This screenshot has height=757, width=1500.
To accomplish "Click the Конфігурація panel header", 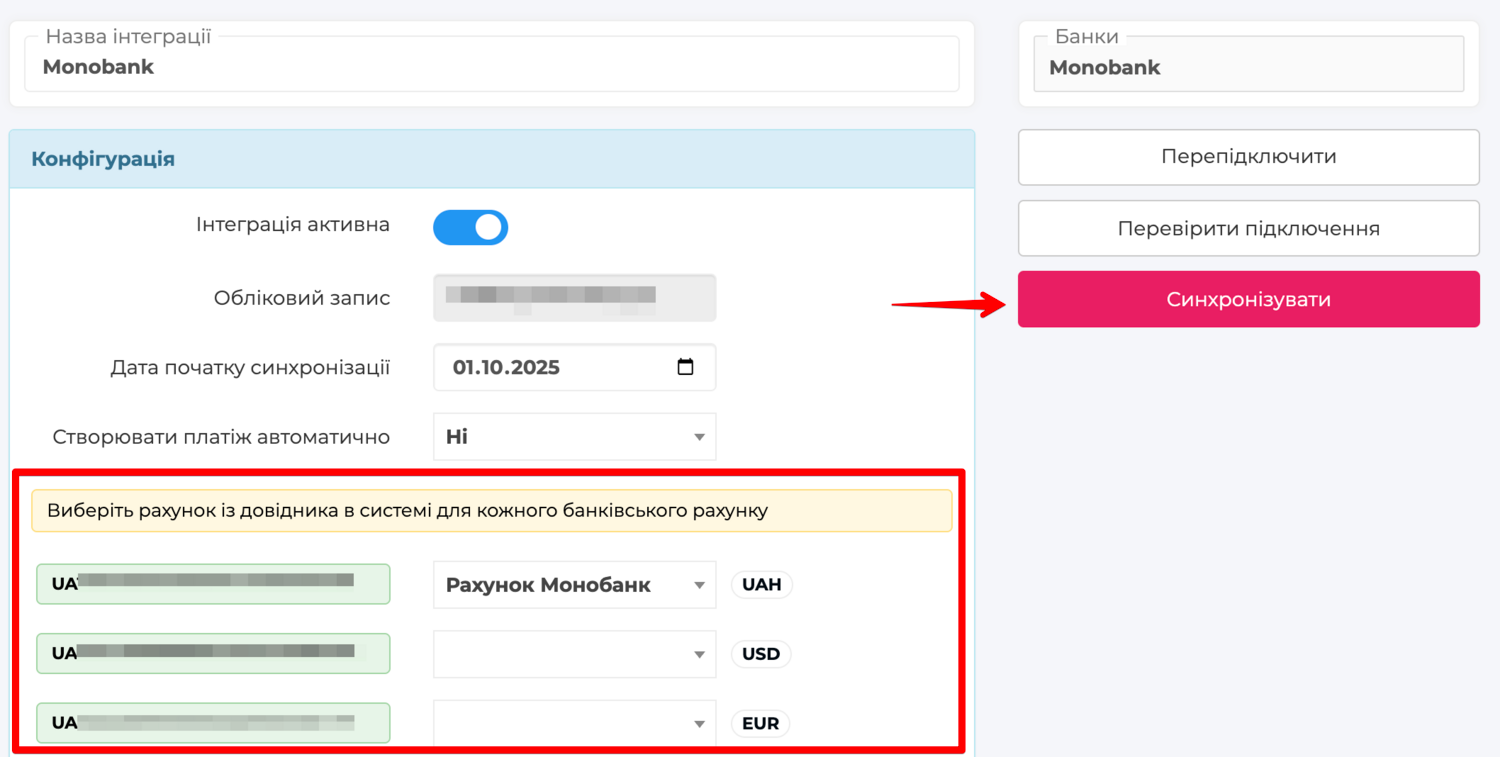I will (x=491, y=159).
